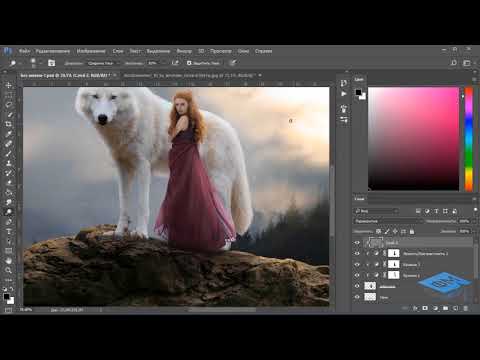480x360 pixels.
Task: Select the Move tool
Action: click(x=9, y=85)
